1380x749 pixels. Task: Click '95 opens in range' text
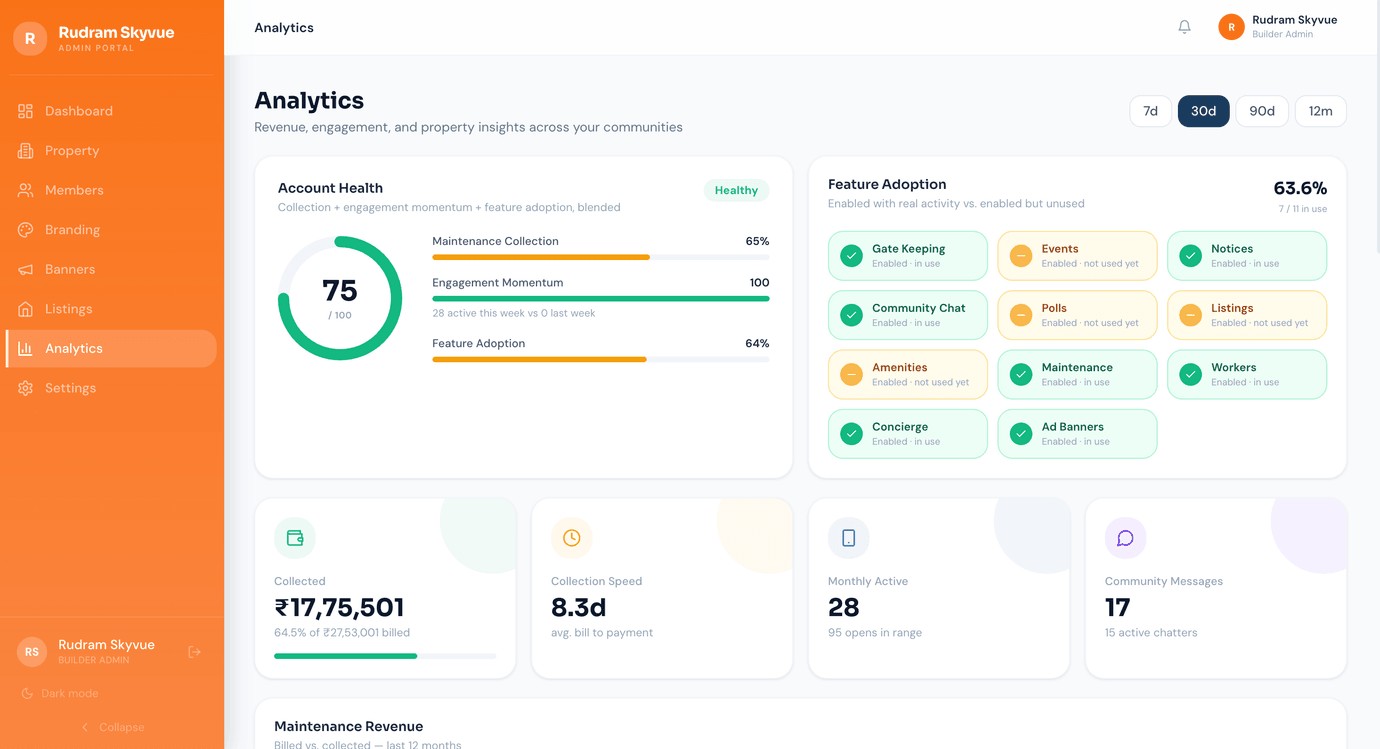(875, 633)
